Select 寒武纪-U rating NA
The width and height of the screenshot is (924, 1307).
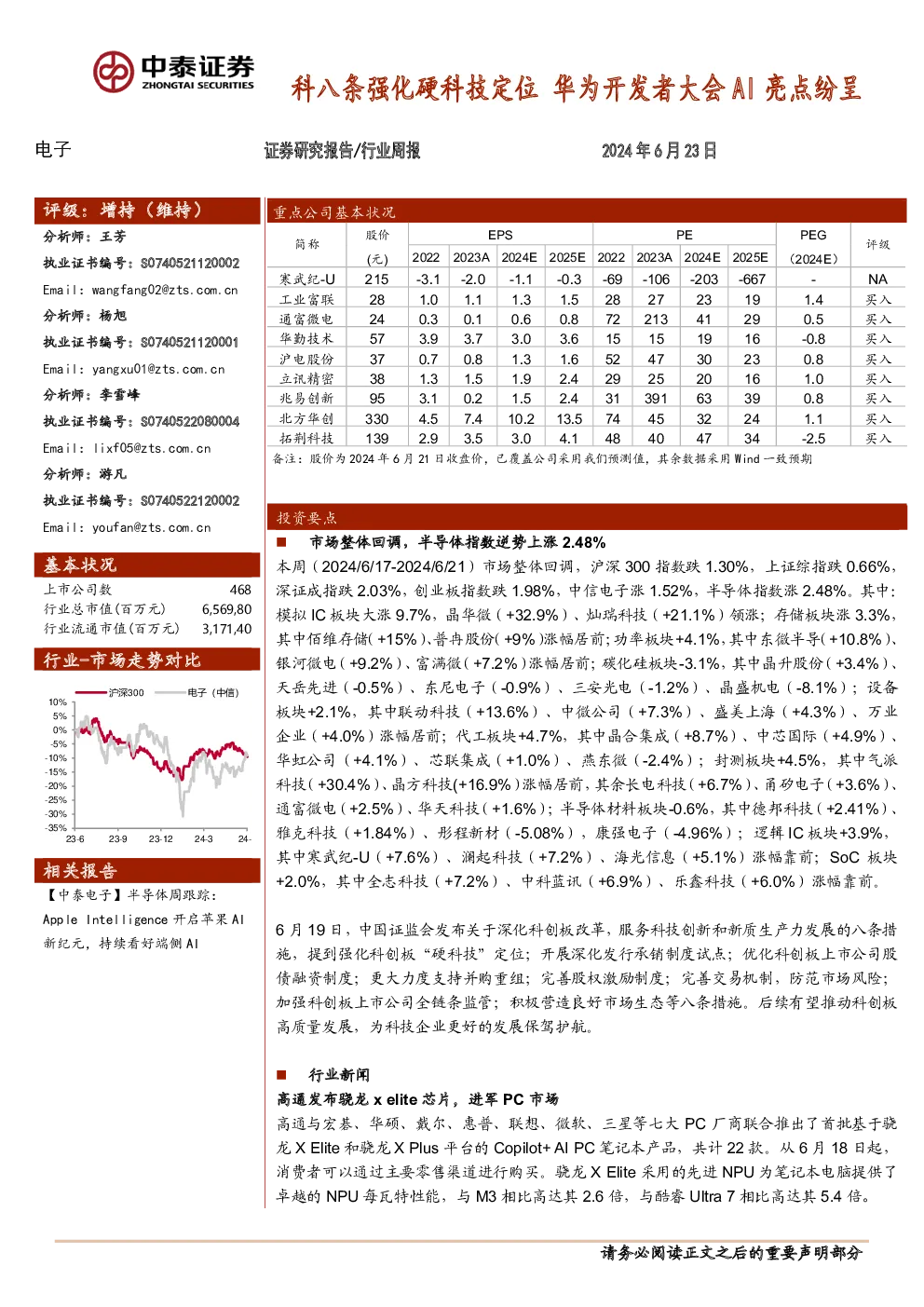tap(877, 279)
